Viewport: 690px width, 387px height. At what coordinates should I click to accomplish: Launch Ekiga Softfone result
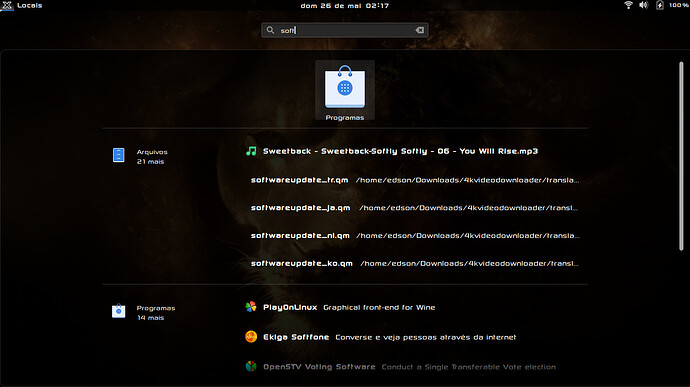[381, 337]
